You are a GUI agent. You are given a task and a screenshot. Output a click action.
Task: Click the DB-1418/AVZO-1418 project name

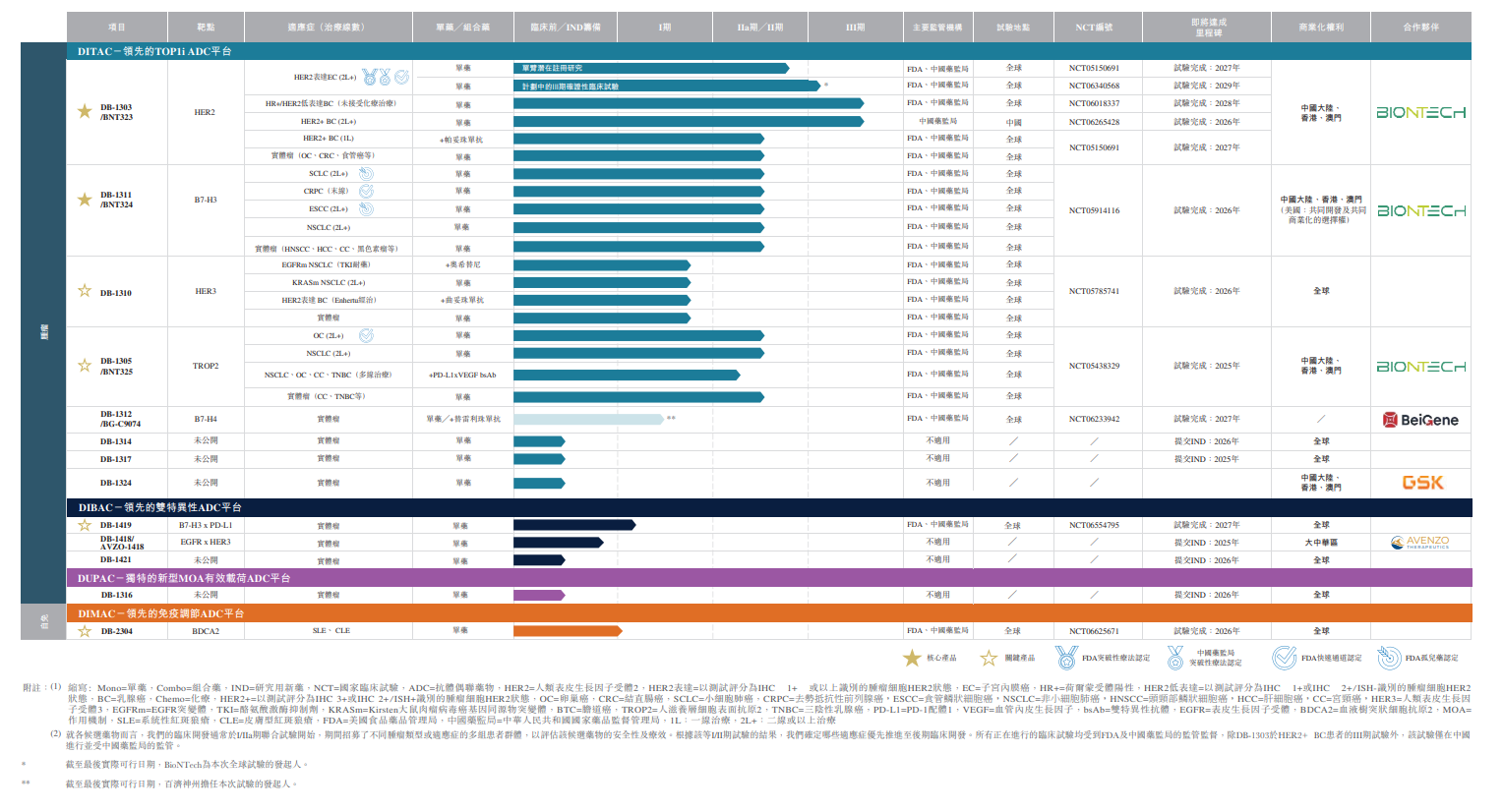click(x=121, y=543)
